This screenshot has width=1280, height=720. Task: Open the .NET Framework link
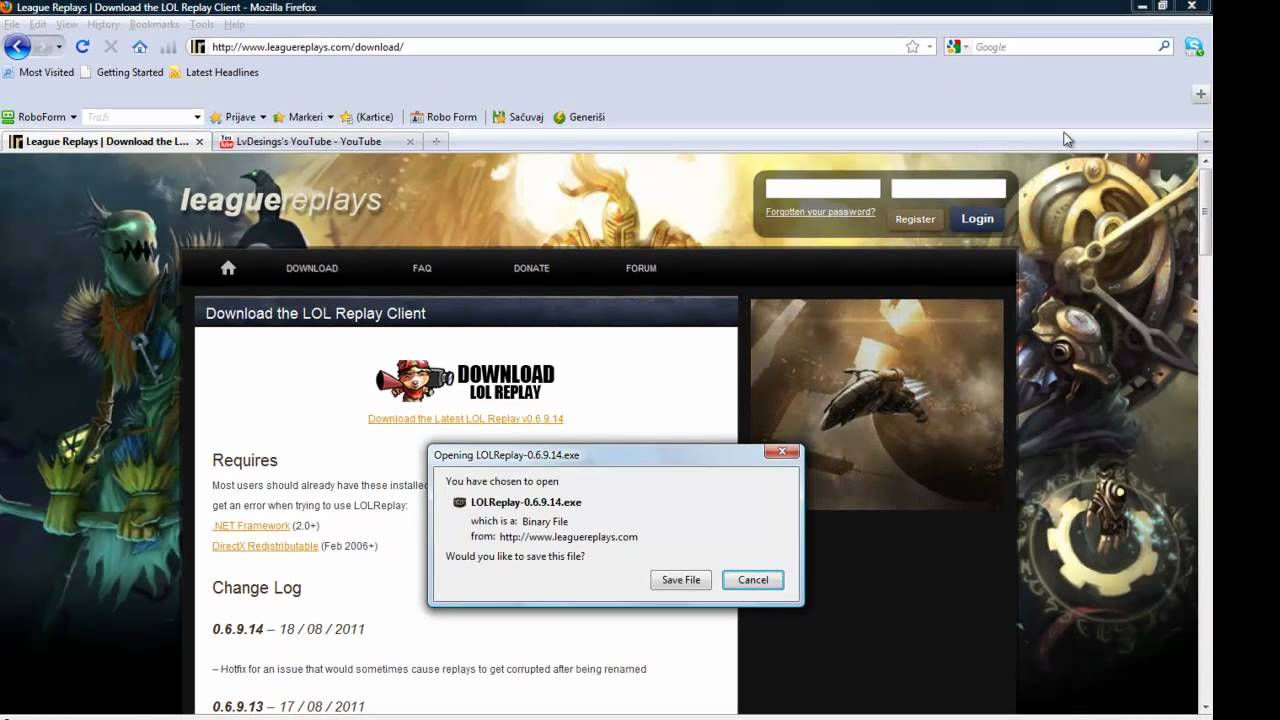pyautogui.click(x=251, y=525)
